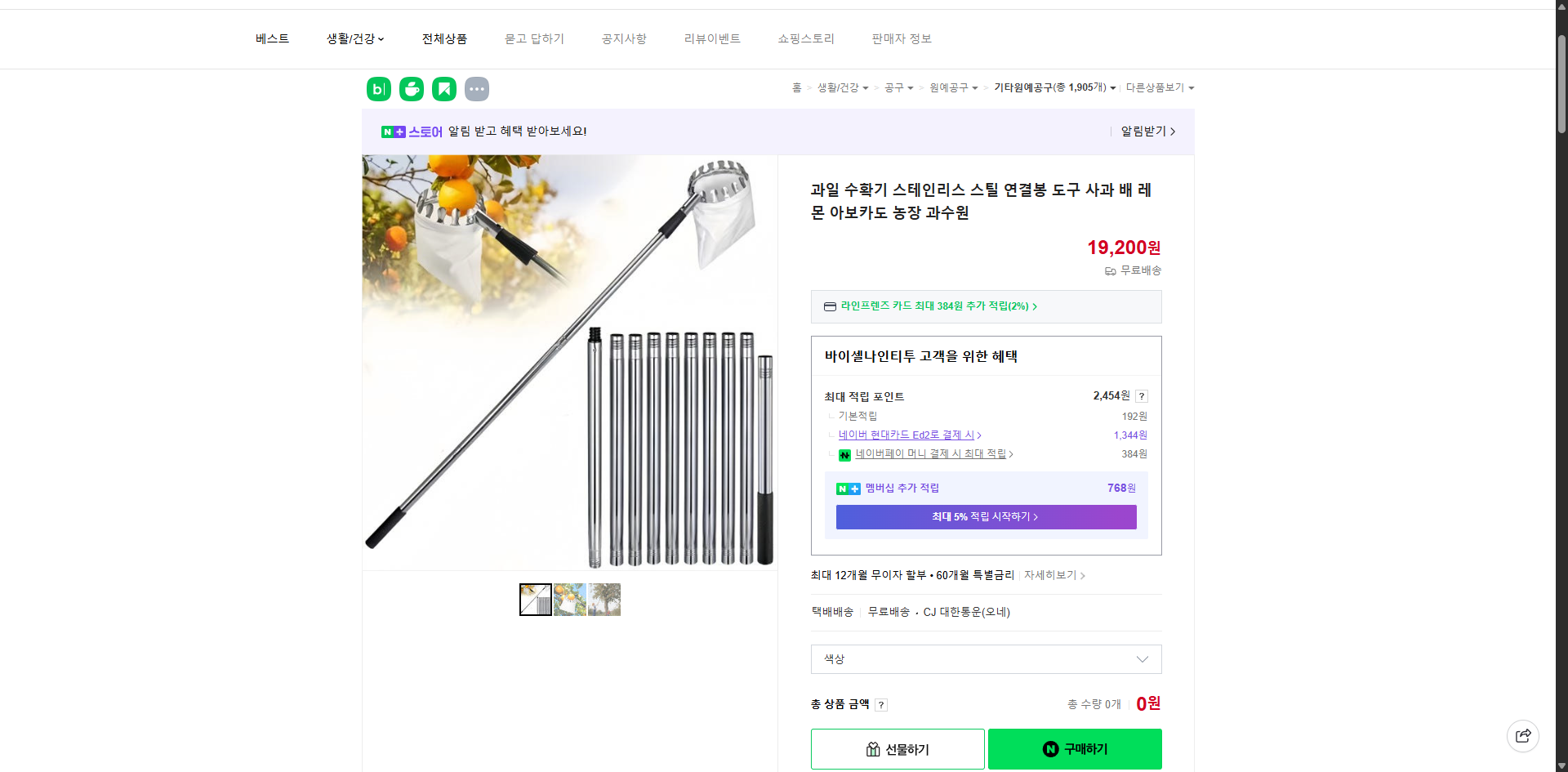This screenshot has width=1568, height=772.
Task: Click the card icon in 라인프렌즈 카드 banner
Action: [829, 306]
